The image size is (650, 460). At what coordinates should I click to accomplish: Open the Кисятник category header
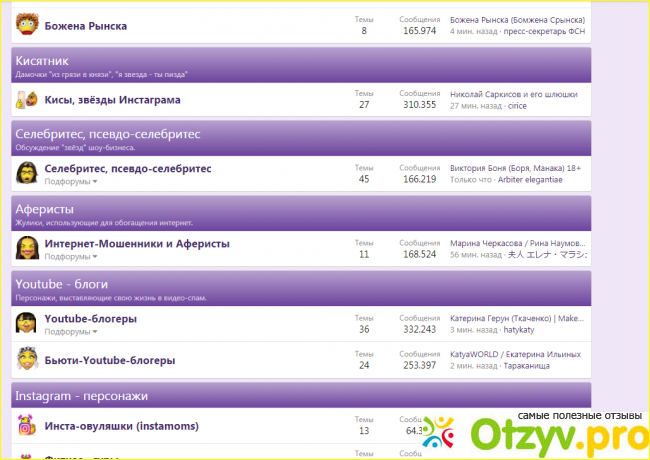[x=42, y=61]
